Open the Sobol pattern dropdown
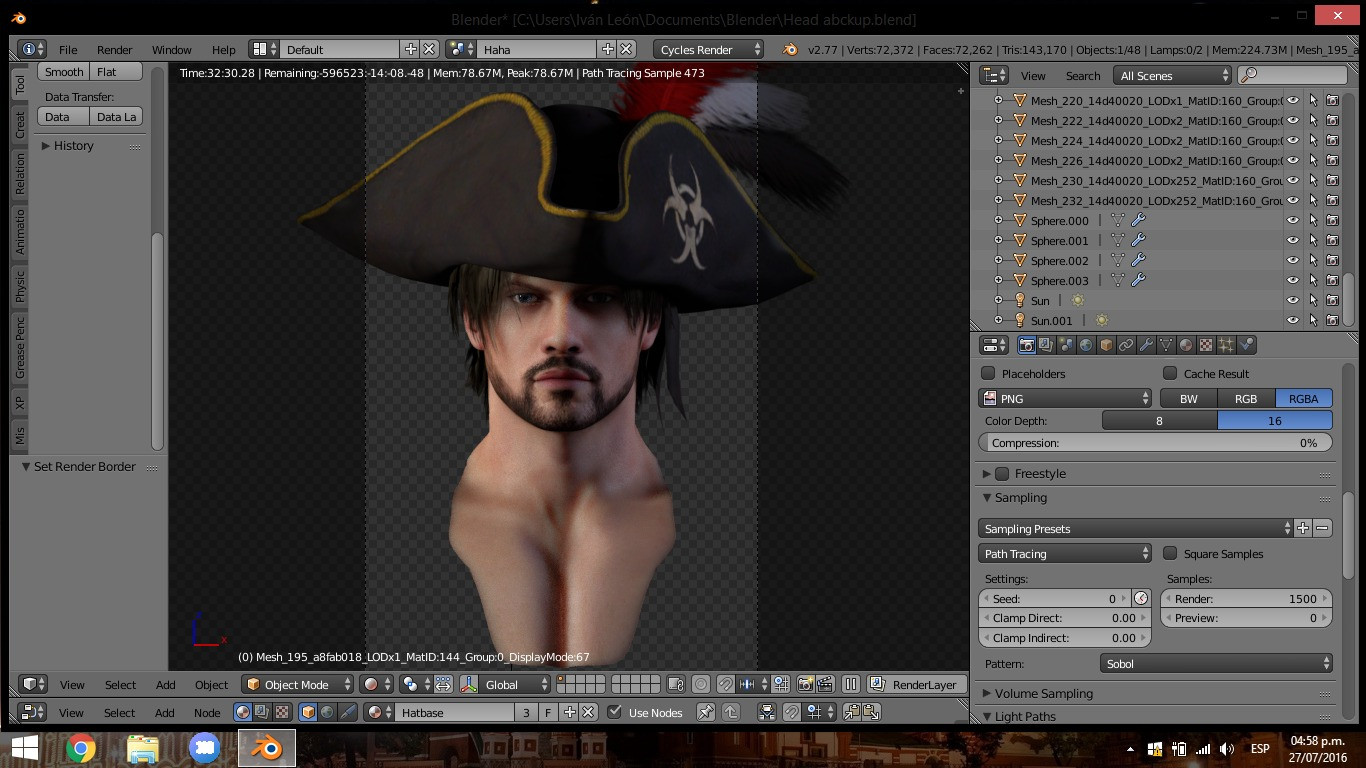 click(x=1215, y=663)
